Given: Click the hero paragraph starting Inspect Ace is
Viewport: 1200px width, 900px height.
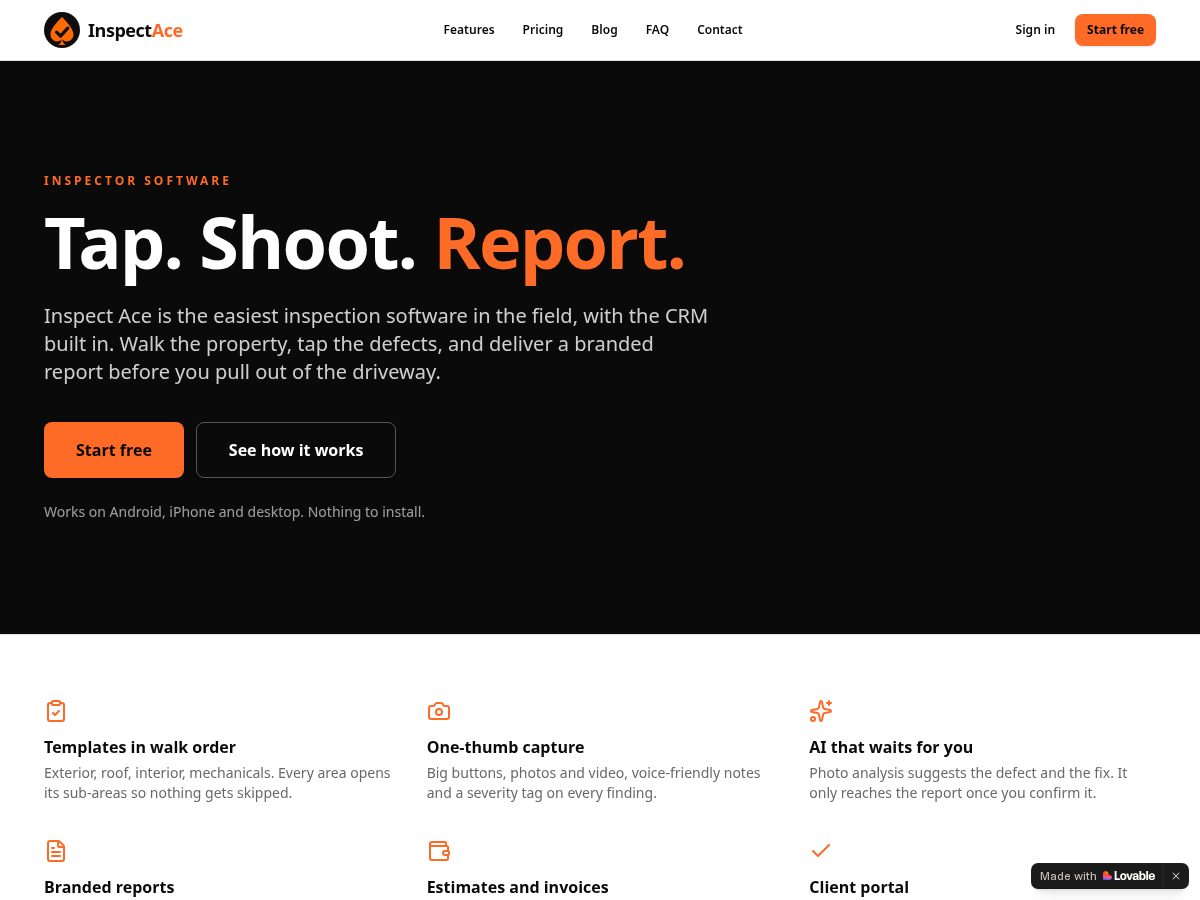Looking at the screenshot, I should pyautogui.click(x=376, y=344).
